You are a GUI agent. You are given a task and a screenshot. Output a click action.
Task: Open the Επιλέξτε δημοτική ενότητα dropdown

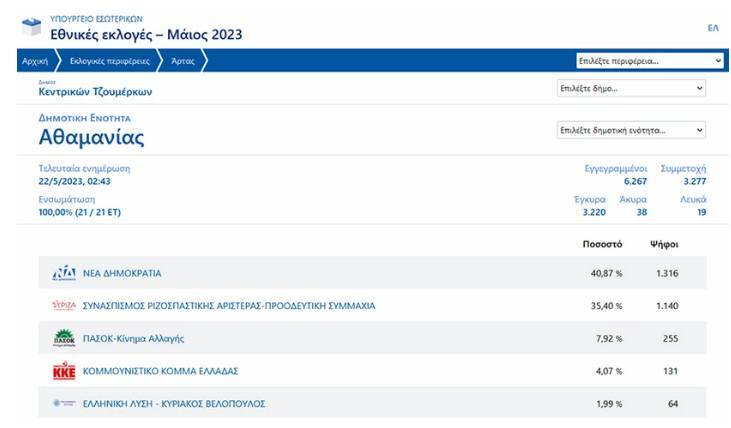point(631,130)
